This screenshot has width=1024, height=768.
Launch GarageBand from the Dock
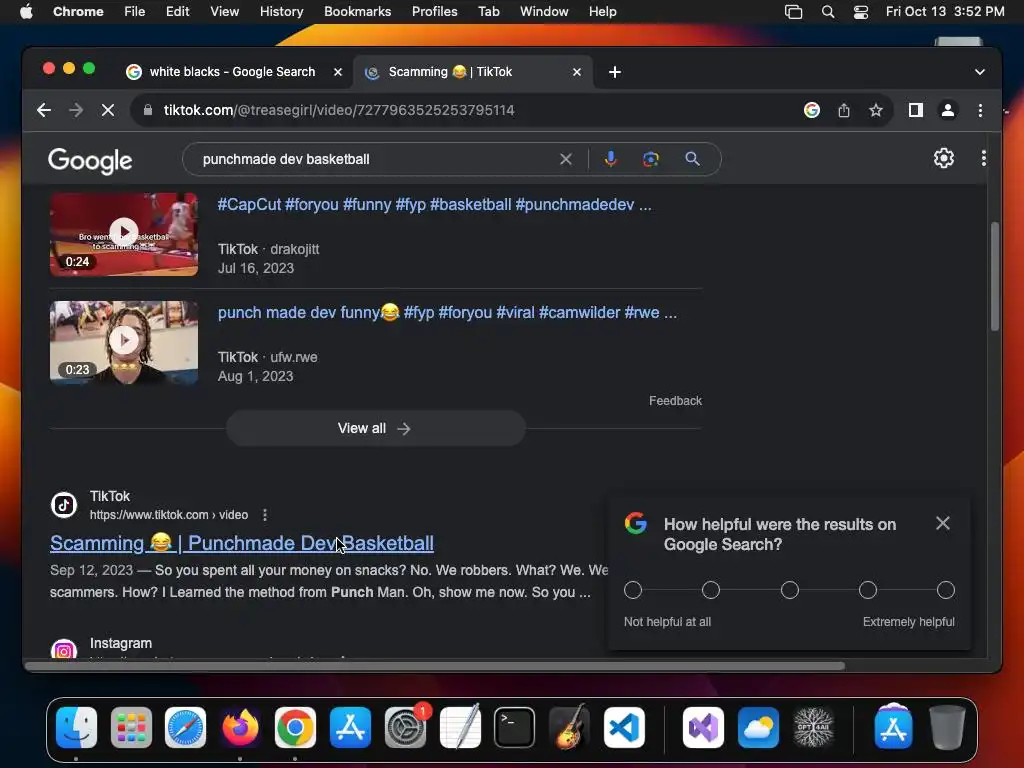(x=569, y=726)
